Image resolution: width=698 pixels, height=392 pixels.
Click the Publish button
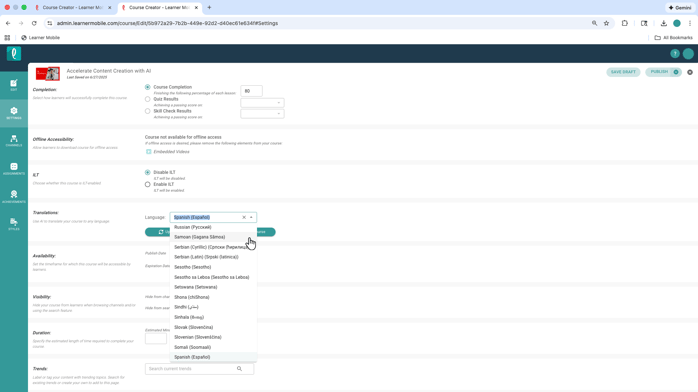pyautogui.click(x=659, y=72)
